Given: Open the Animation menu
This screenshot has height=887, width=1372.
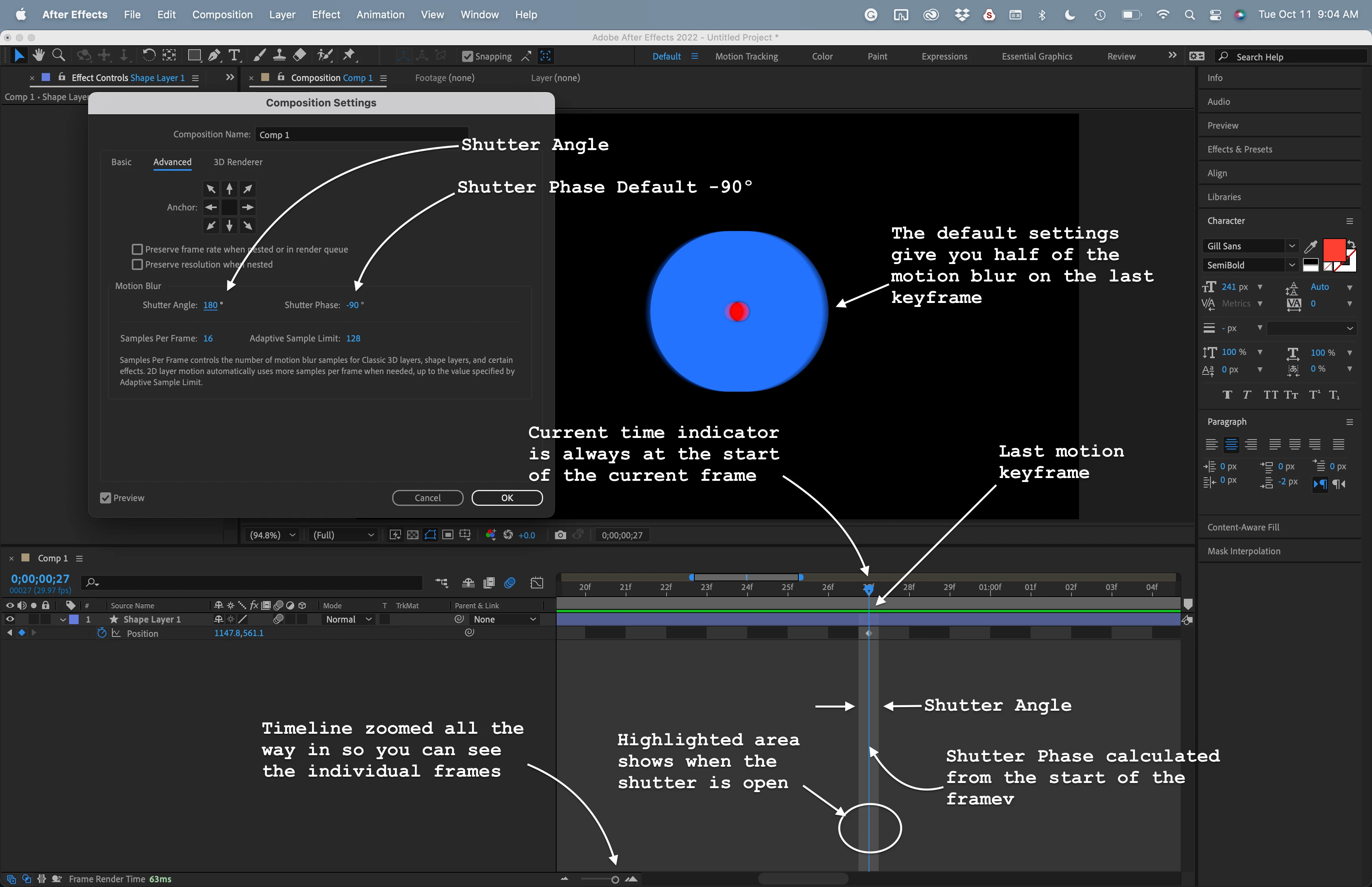Looking at the screenshot, I should click(x=380, y=14).
